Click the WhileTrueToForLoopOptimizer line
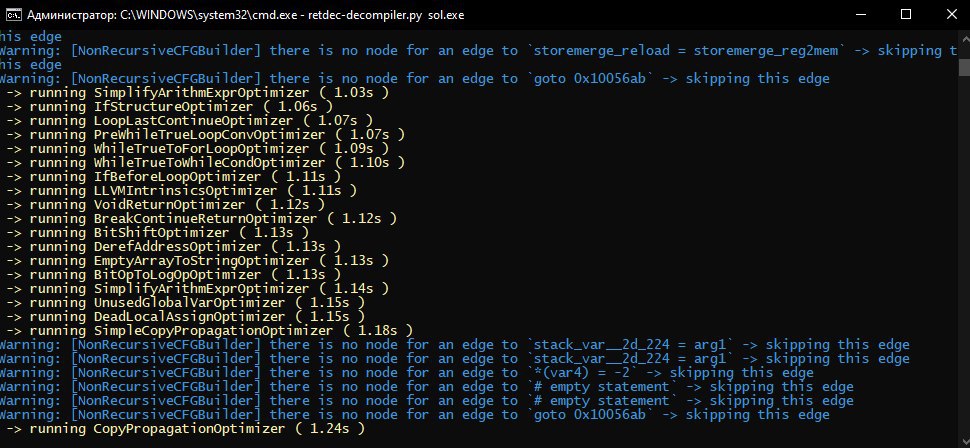Viewport: 970px width, 448px height. [x=197, y=149]
